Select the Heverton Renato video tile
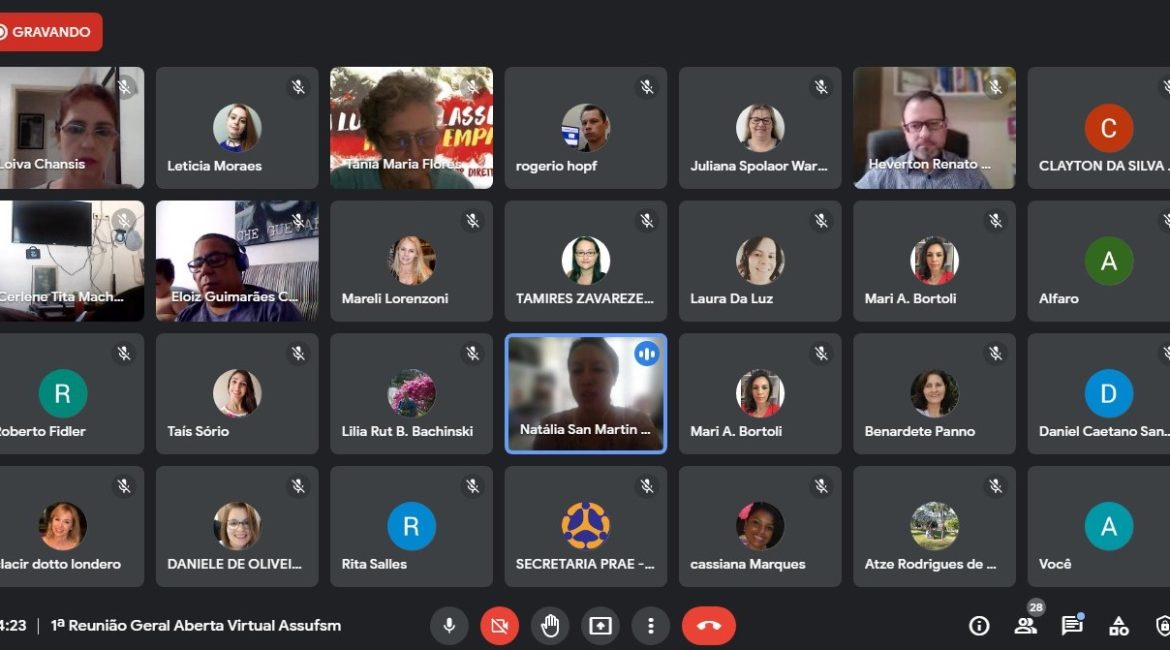 click(x=934, y=128)
